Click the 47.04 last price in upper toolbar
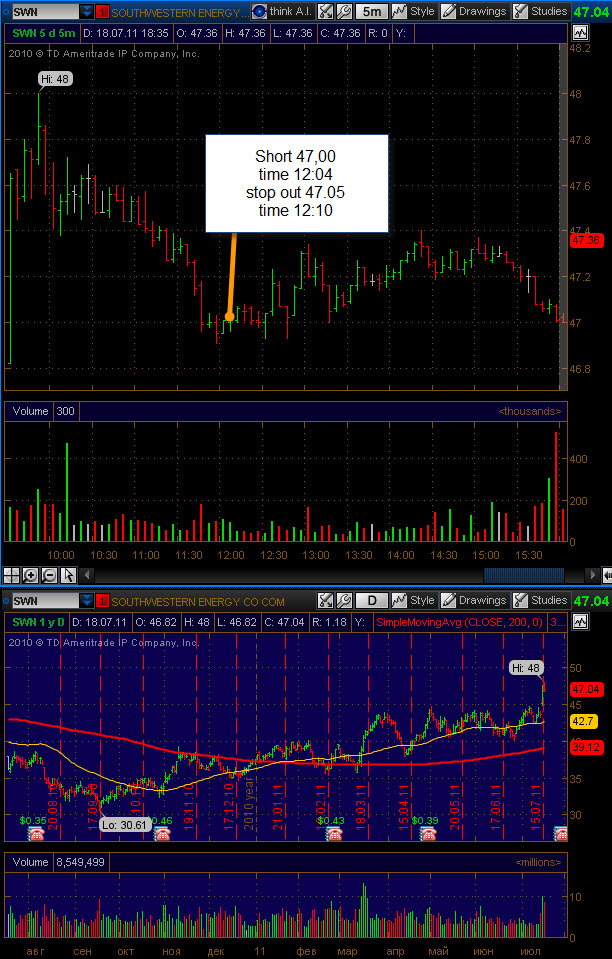 (x=592, y=11)
